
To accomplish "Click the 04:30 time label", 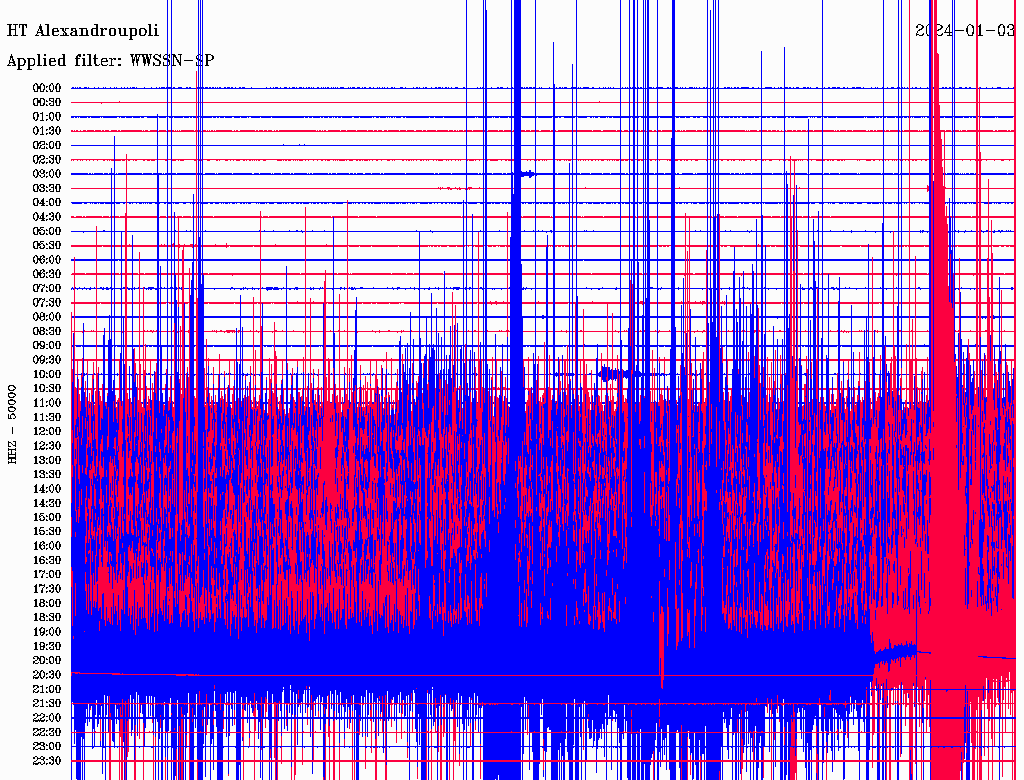I will (x=47, y=217).
